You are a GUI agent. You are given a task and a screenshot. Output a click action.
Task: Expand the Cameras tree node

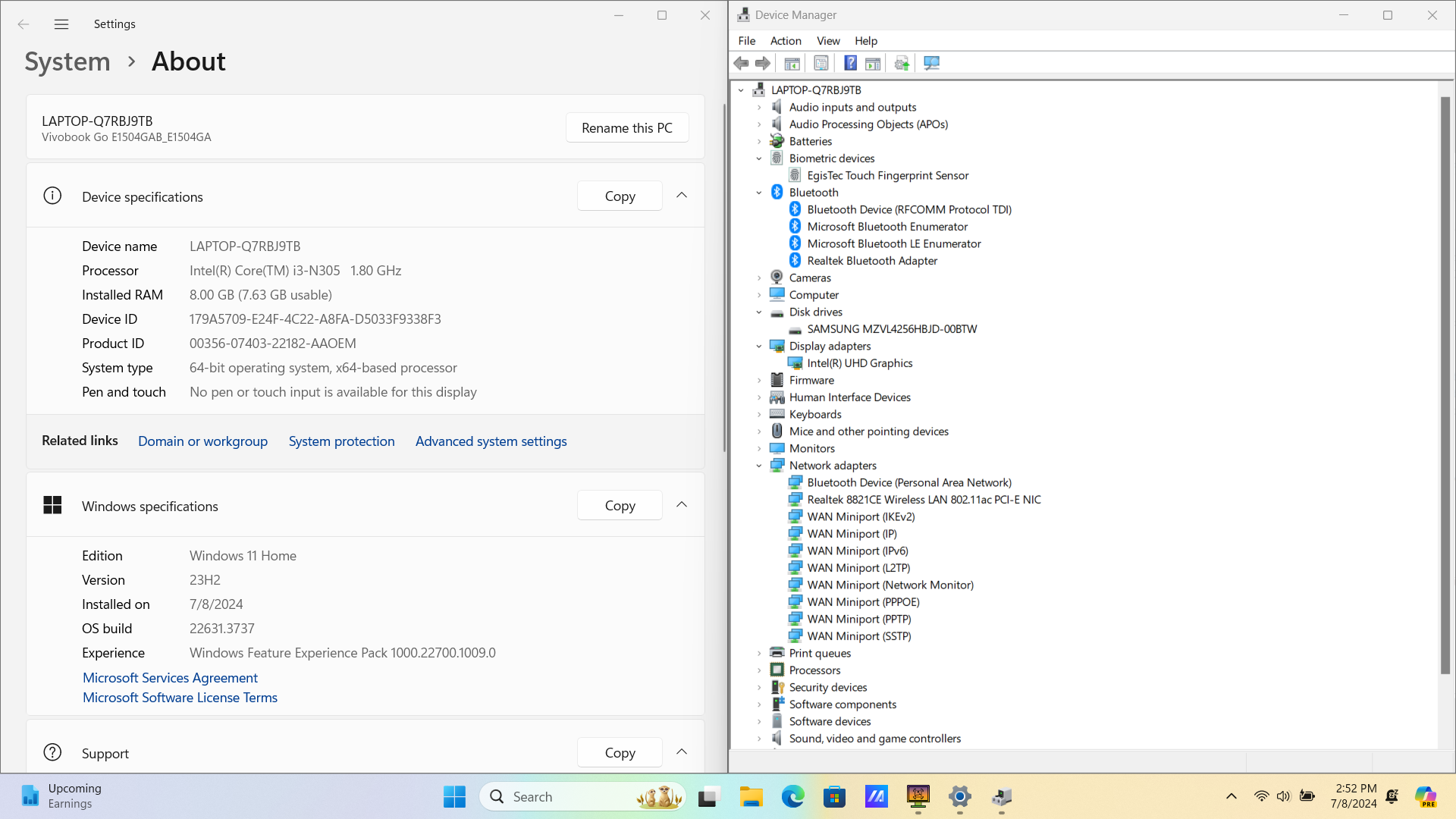point(759,278)
